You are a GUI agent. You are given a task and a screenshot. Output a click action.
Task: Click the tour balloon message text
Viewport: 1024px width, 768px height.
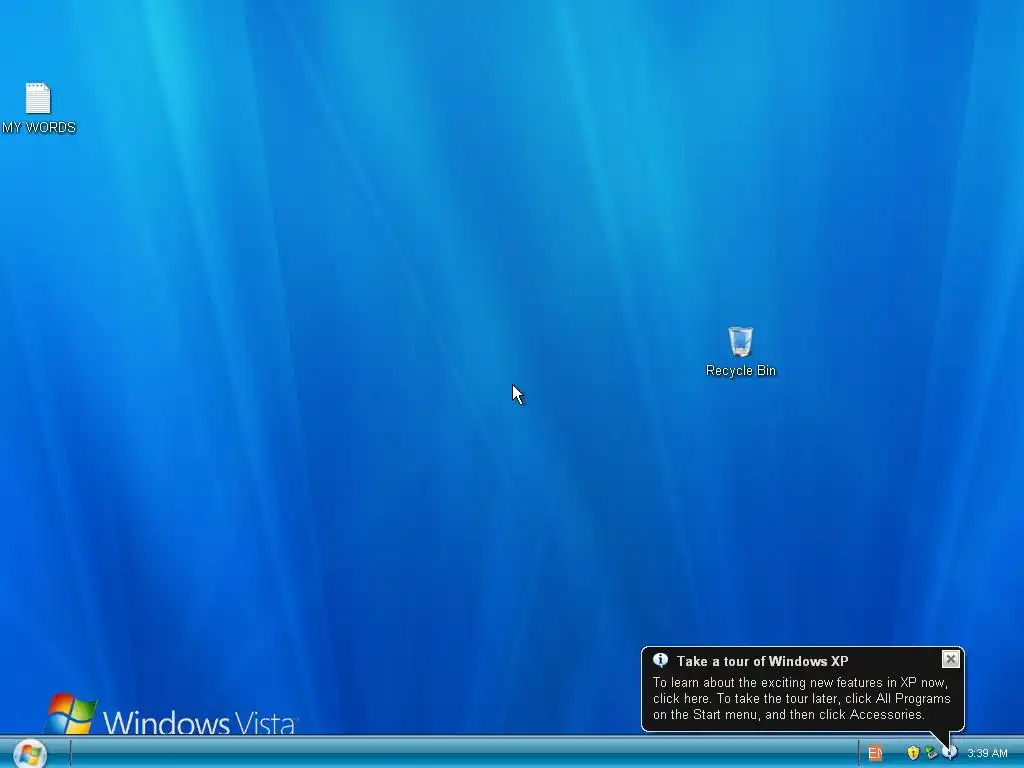[x=801, y=699]
